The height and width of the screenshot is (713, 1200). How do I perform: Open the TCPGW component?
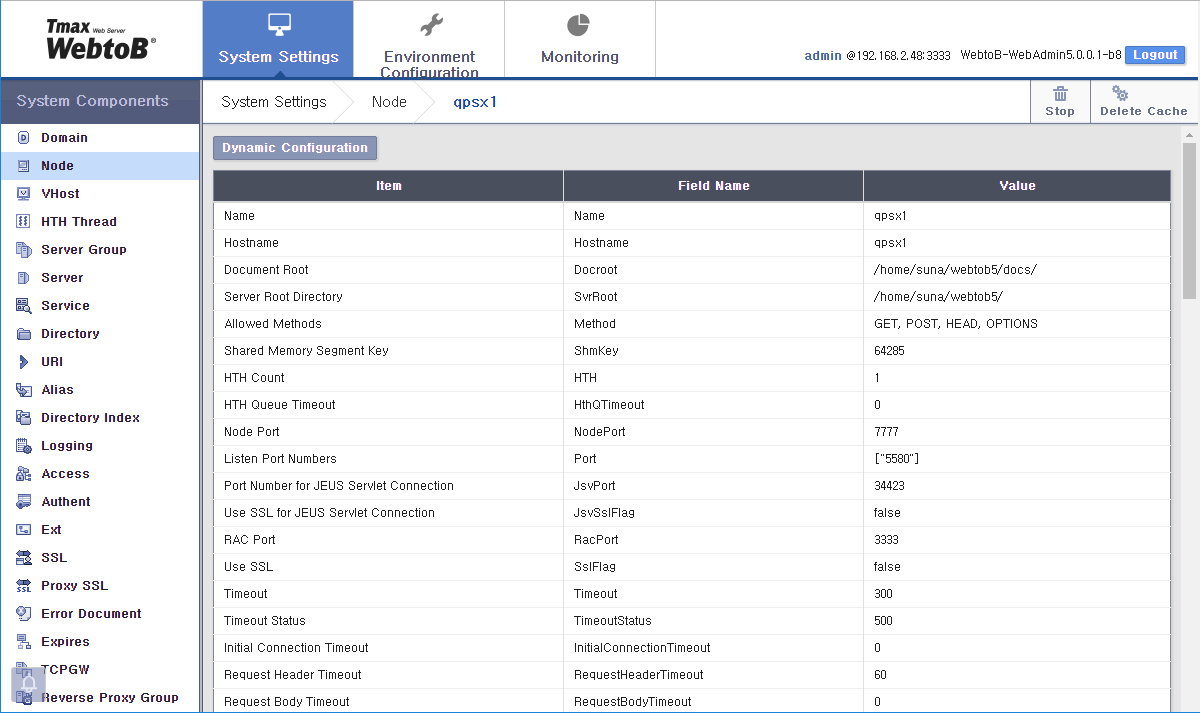coord(100,670)
